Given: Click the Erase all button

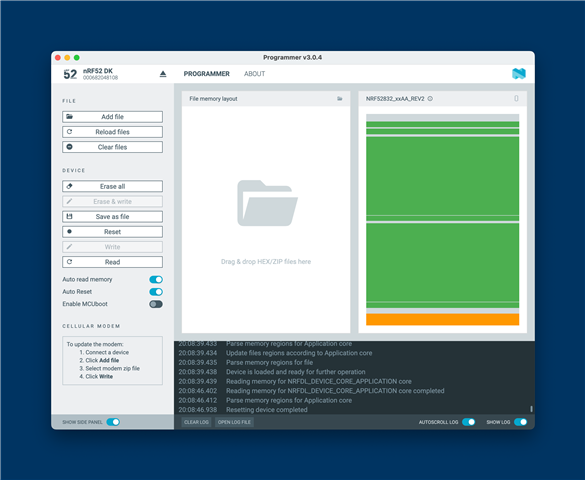Looking at the screenshot, I should tap(112, 186).
